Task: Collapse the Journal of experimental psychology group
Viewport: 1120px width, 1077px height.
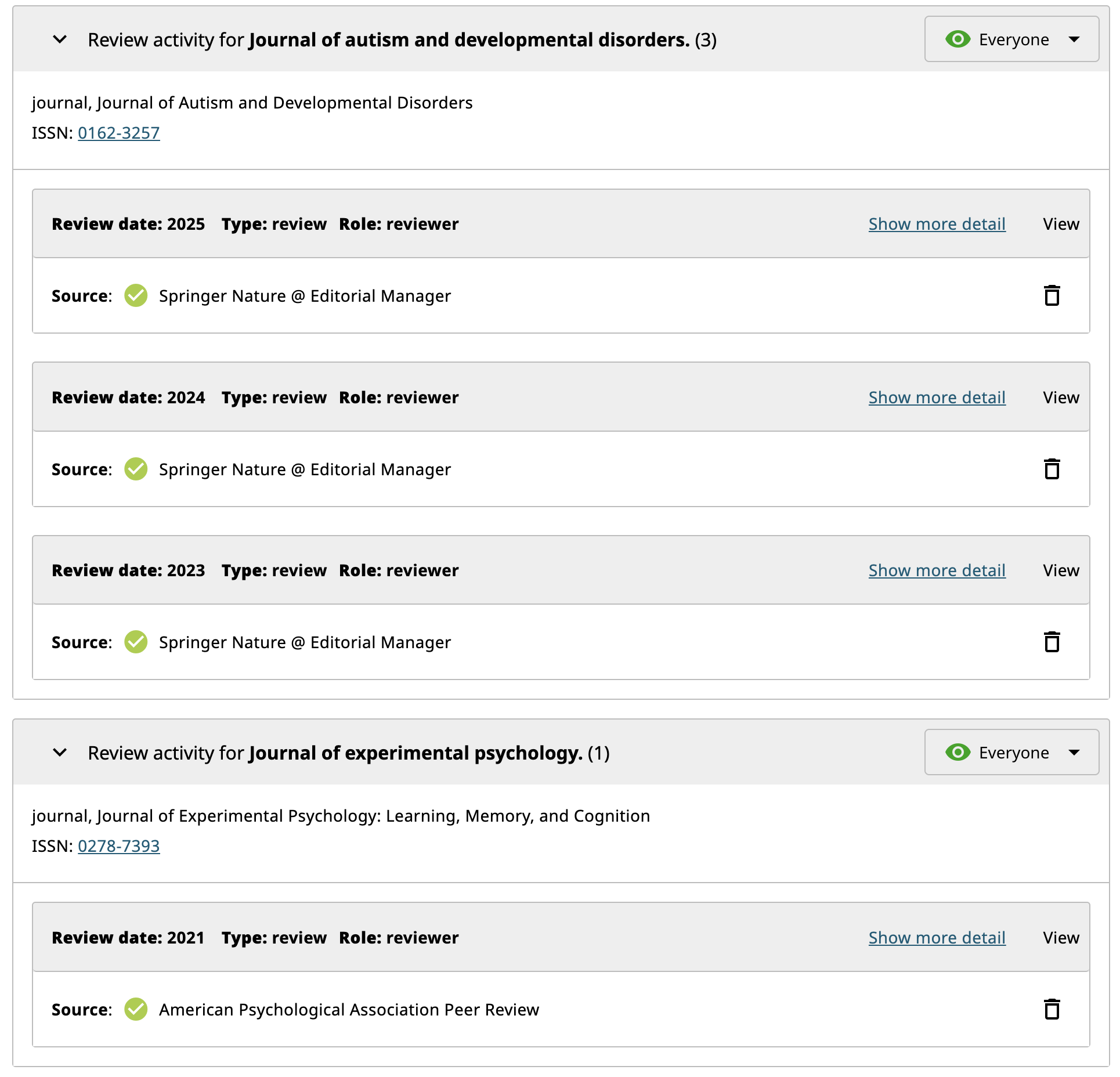Action: click(x=60, y=753)
